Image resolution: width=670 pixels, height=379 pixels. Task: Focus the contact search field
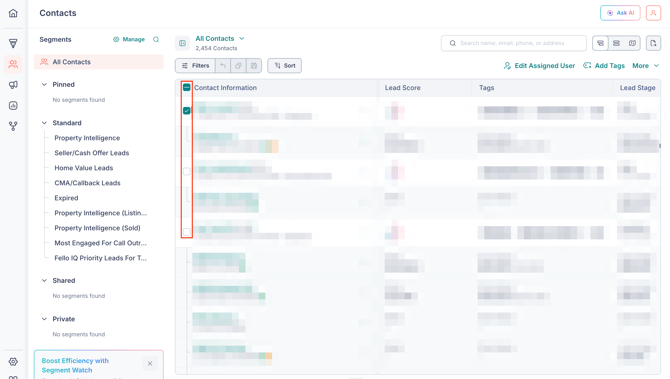tap(514, 43)
